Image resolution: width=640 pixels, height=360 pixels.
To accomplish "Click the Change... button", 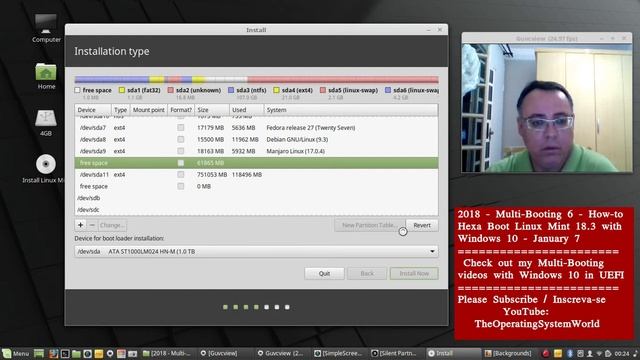I will 112,225.
